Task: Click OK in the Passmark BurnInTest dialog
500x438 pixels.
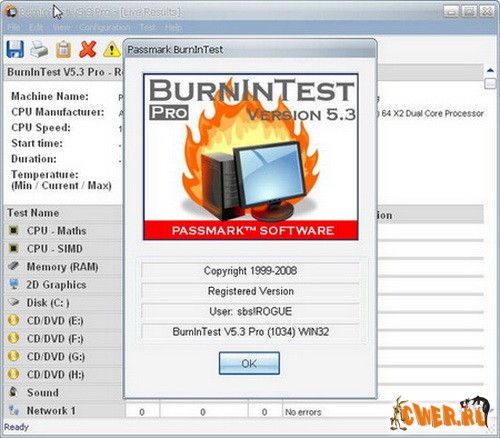Action: tap(249, 363)
